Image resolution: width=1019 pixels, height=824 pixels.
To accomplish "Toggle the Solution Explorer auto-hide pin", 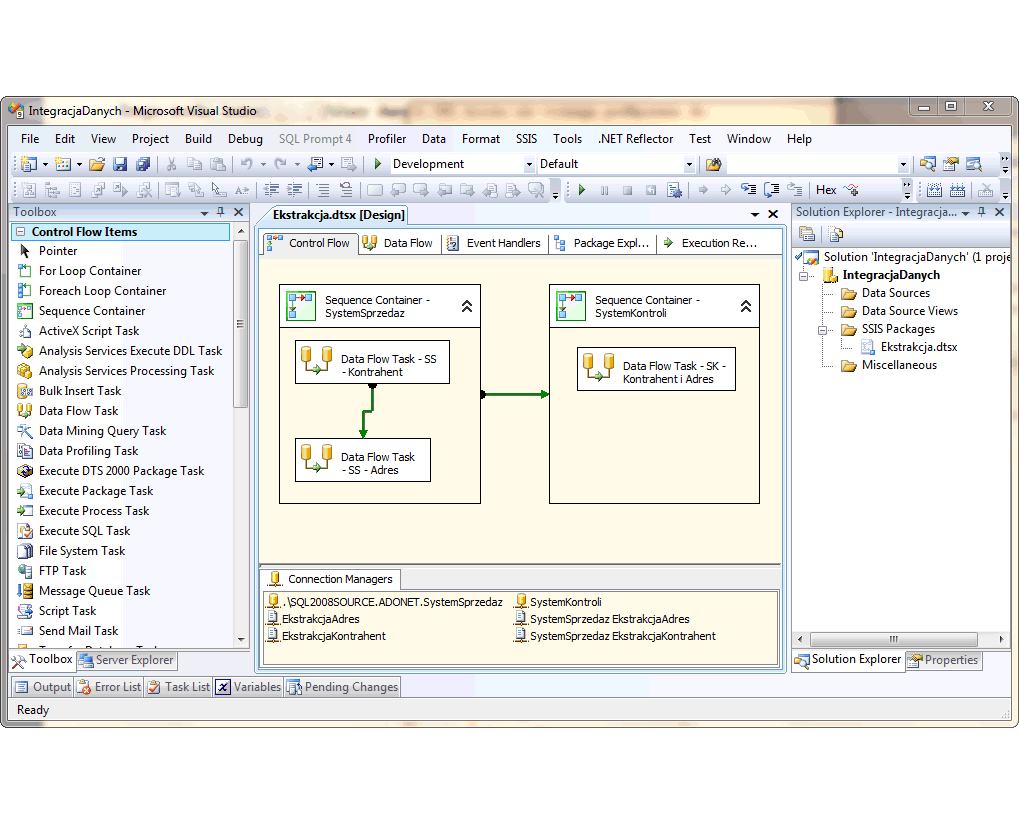I will [x=982, y=212].
